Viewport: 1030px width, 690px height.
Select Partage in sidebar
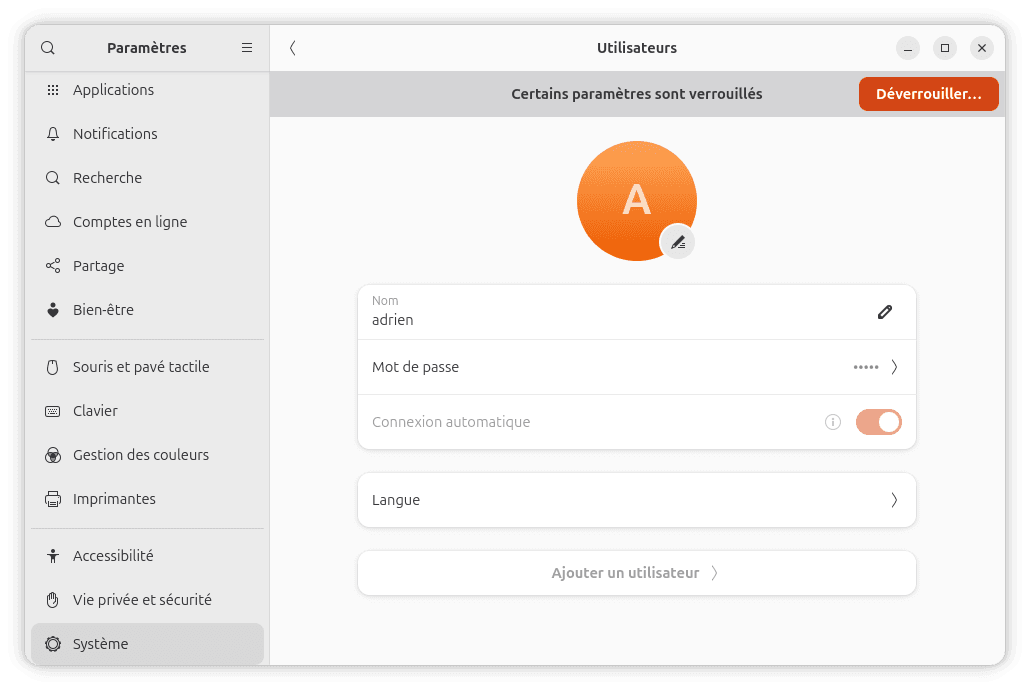pos(147,266)
